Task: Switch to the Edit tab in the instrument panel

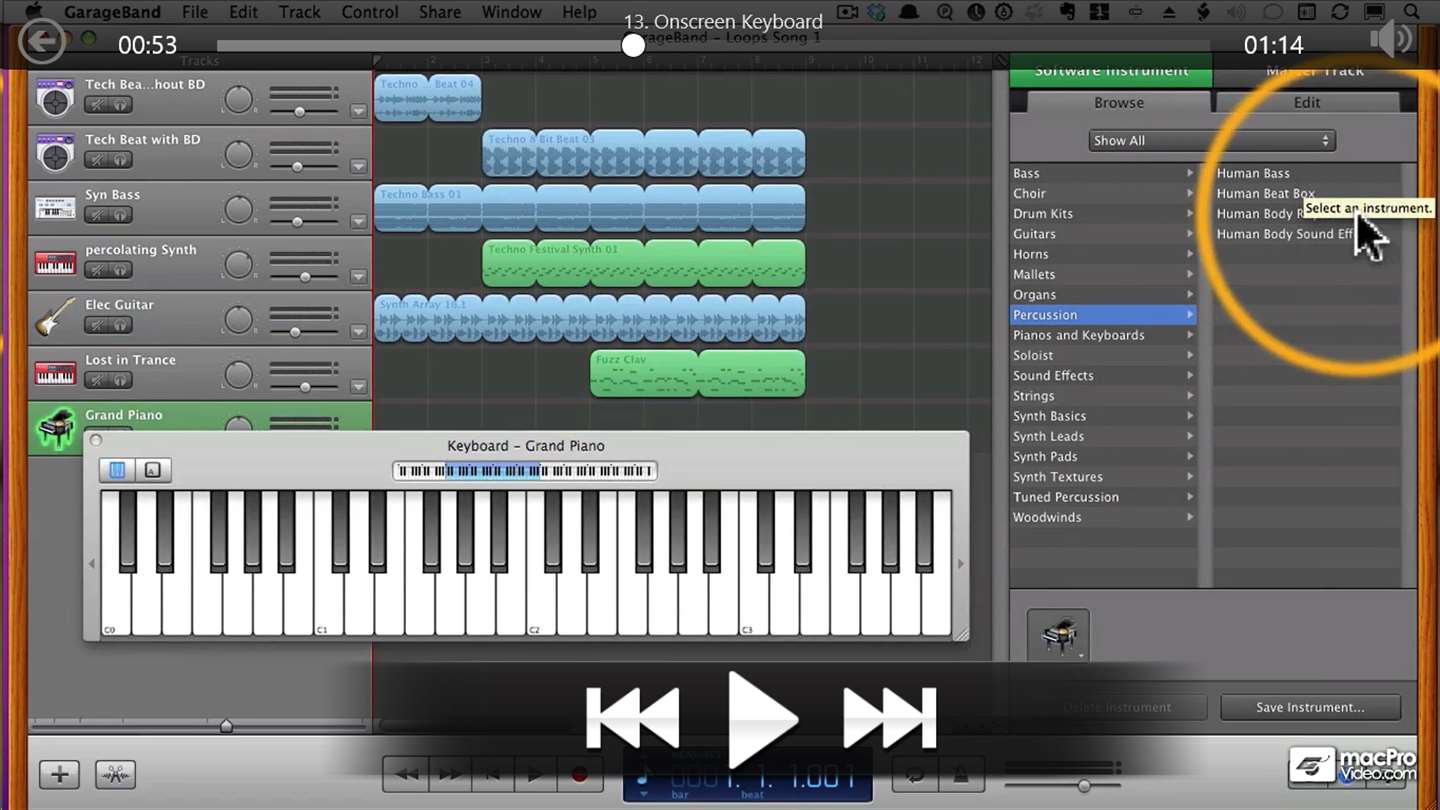Action: (x=1307, y=102)
